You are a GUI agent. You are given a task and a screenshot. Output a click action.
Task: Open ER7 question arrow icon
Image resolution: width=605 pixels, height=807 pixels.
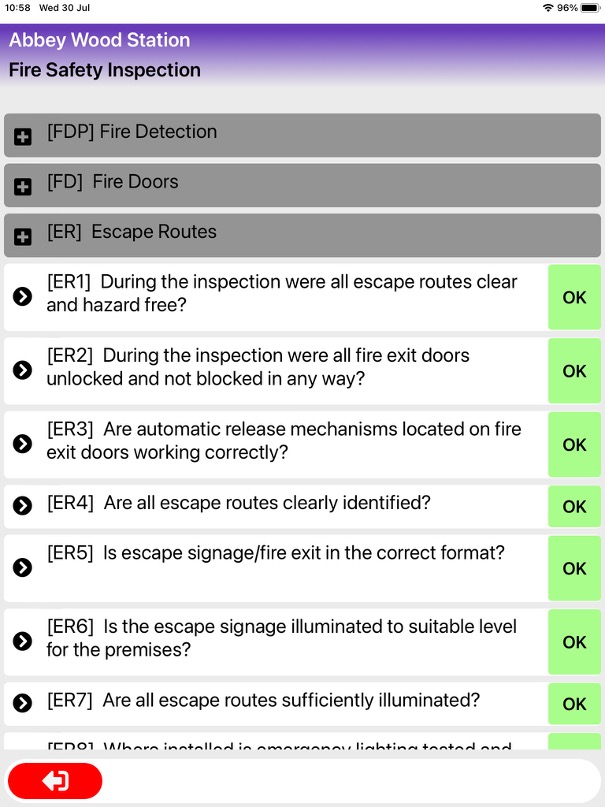coord(22,704)
